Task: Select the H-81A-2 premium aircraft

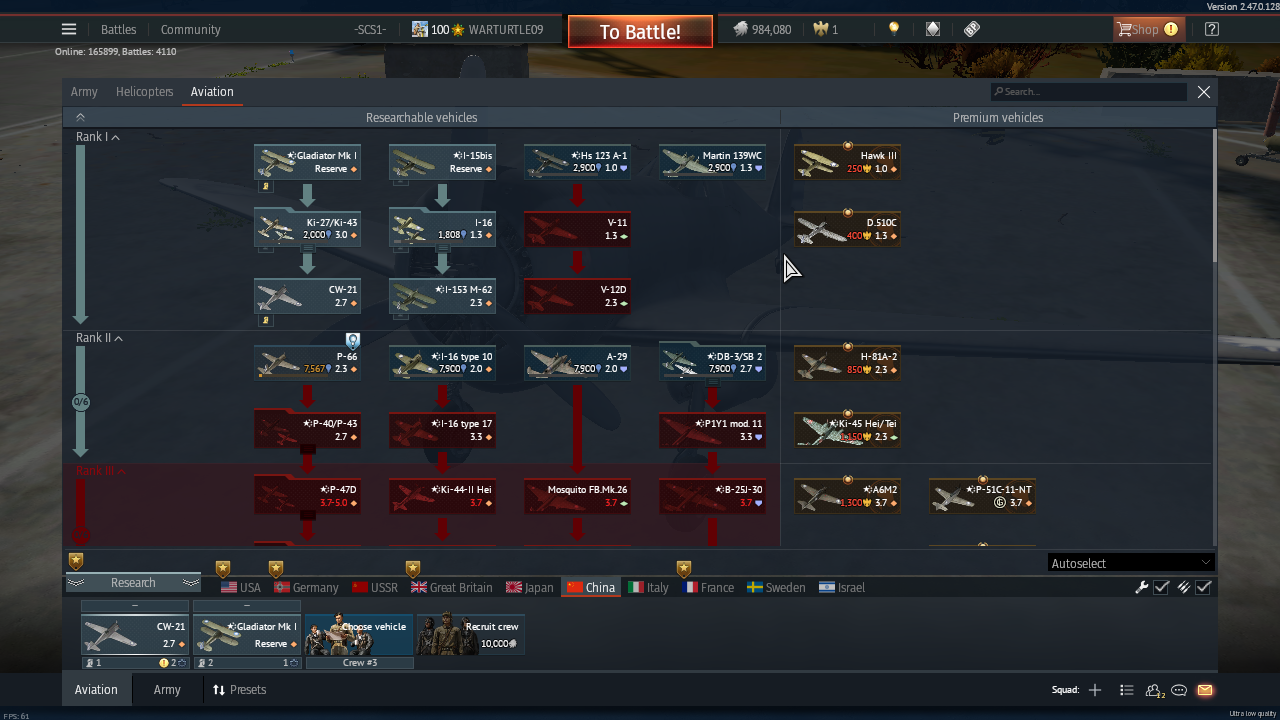Action: pyautogui.click(x=847, y=363)
